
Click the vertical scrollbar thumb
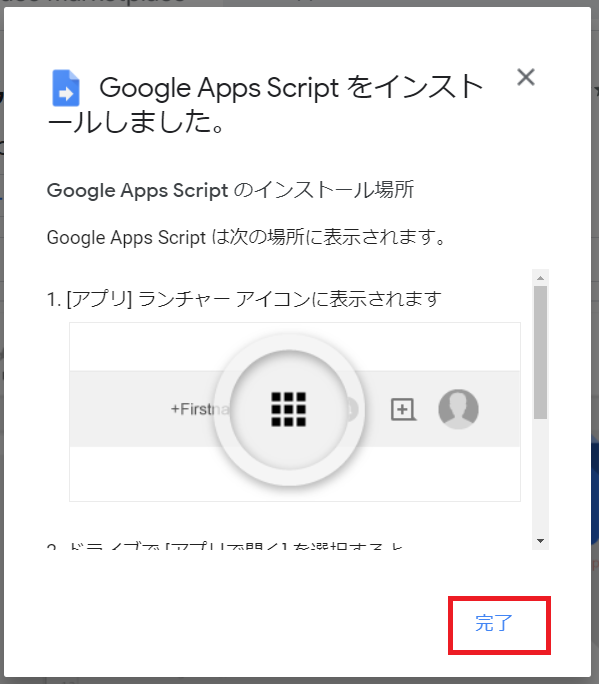[x=541, y=352]
